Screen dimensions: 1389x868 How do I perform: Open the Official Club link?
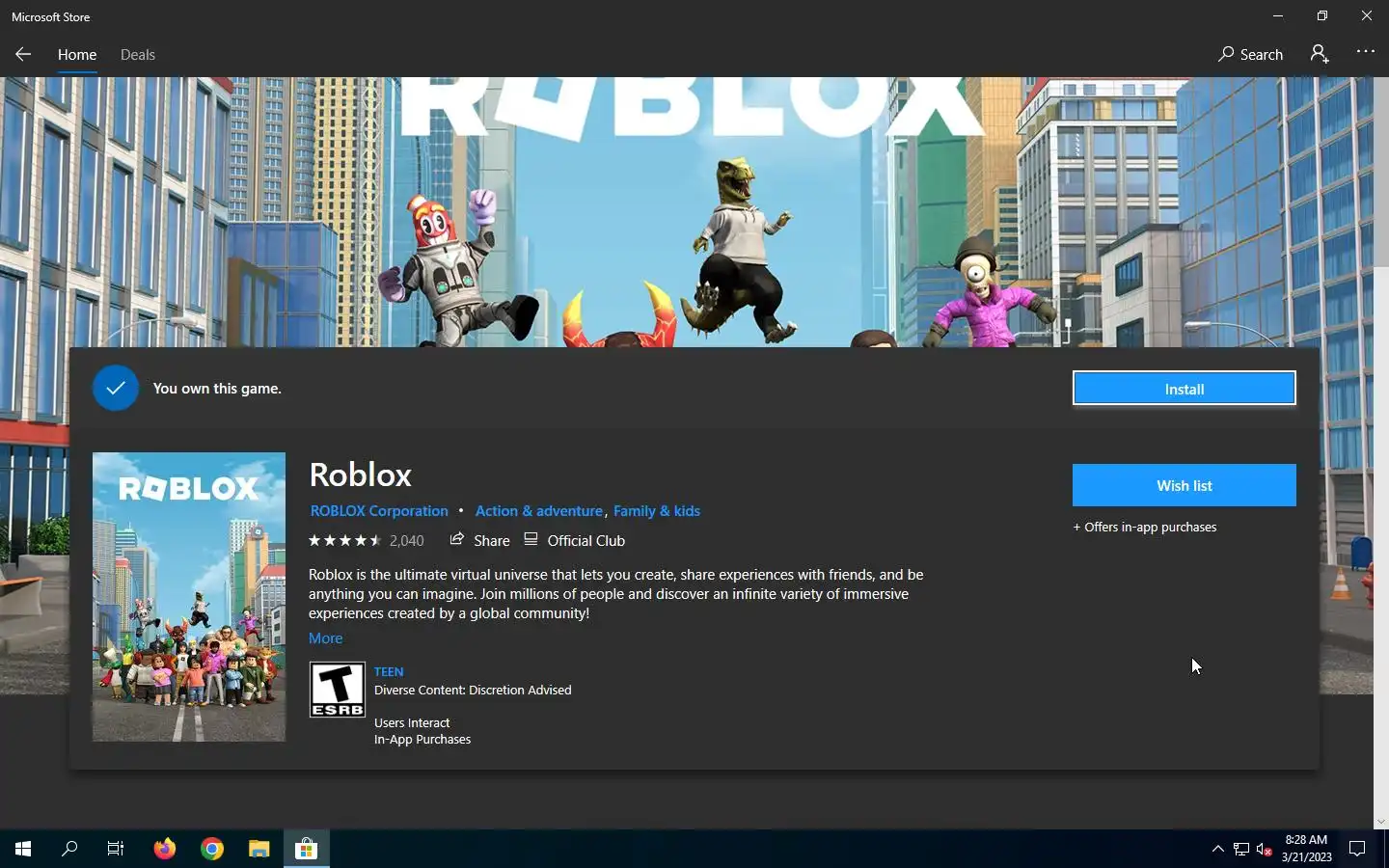pos(575,540)
